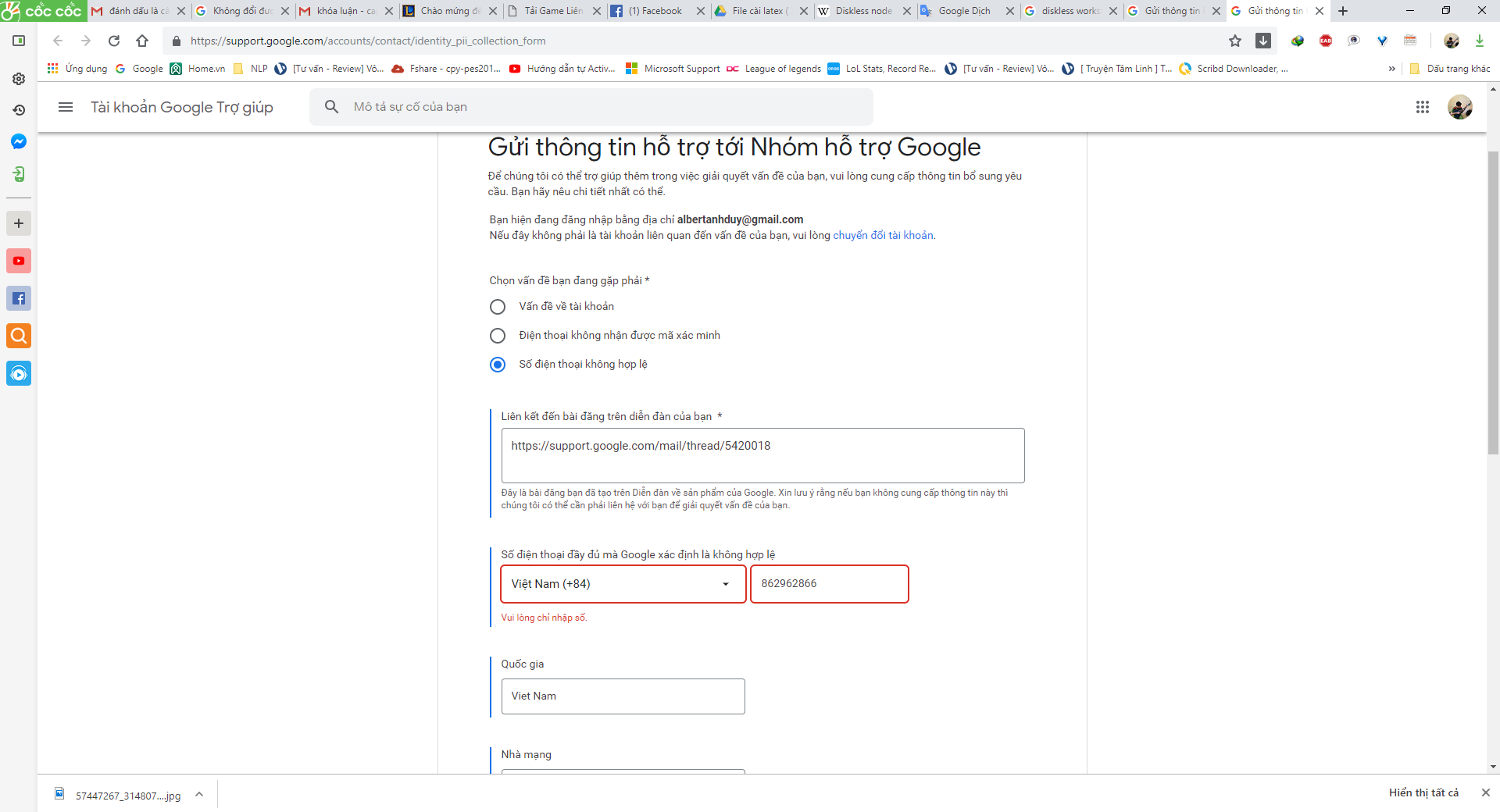Close the downloads bar

click(x=1485, y=792)
